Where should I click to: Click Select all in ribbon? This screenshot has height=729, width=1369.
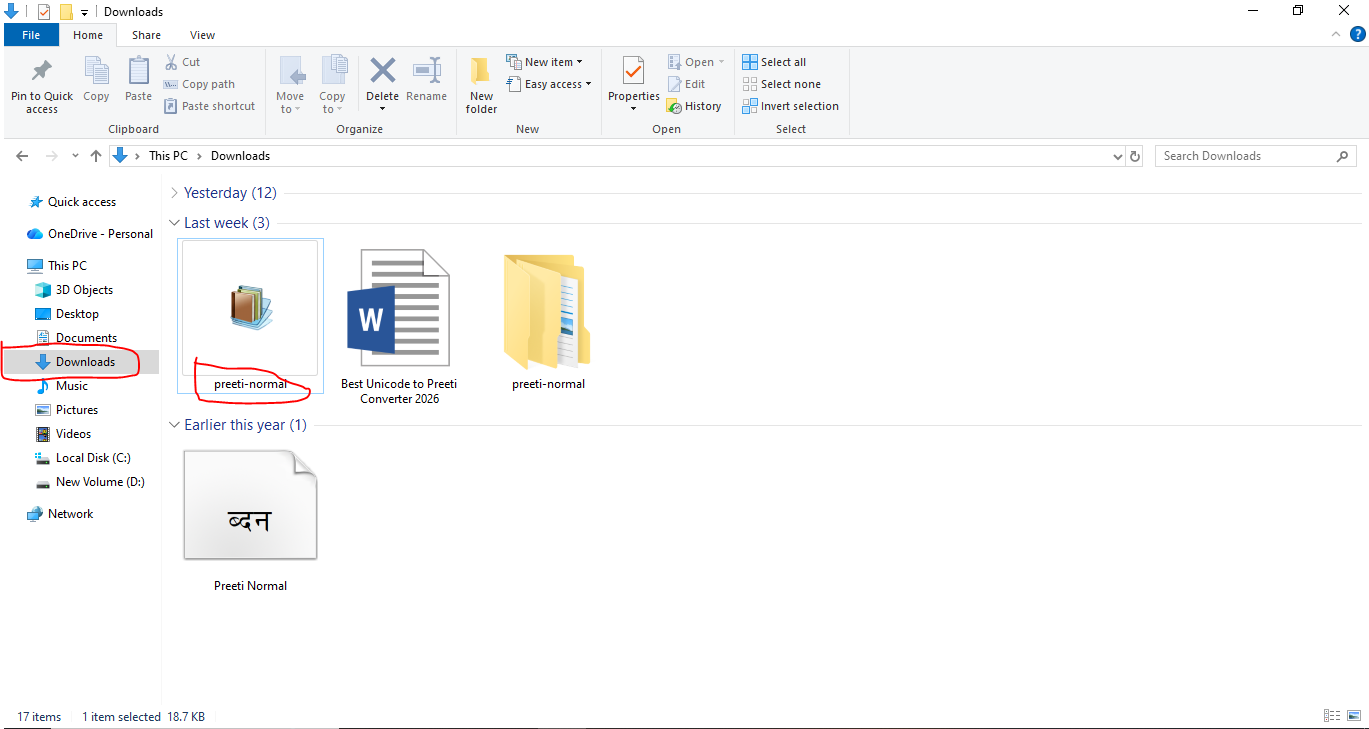(x=774, y=62)
